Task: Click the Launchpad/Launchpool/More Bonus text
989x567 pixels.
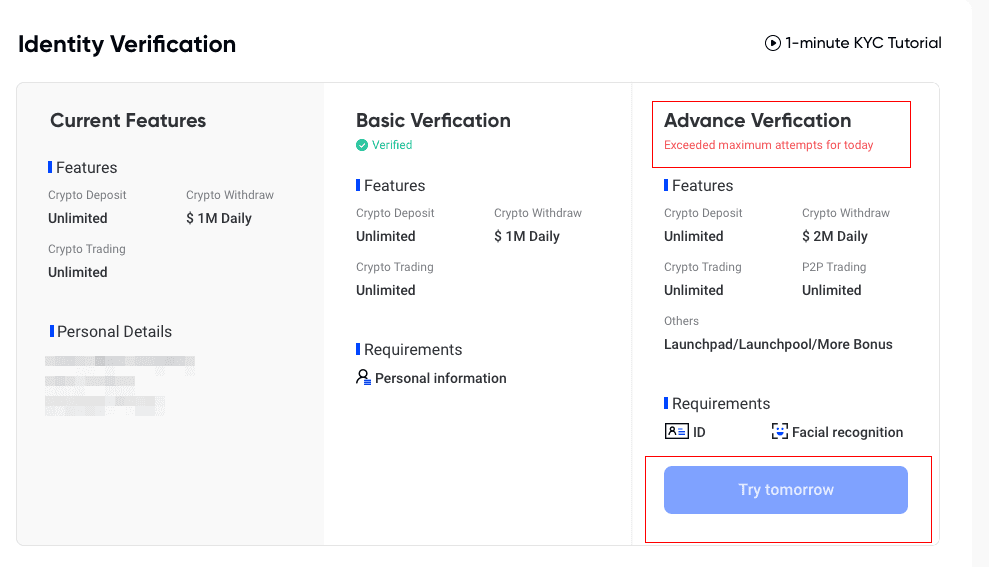Action: point(778,344)
